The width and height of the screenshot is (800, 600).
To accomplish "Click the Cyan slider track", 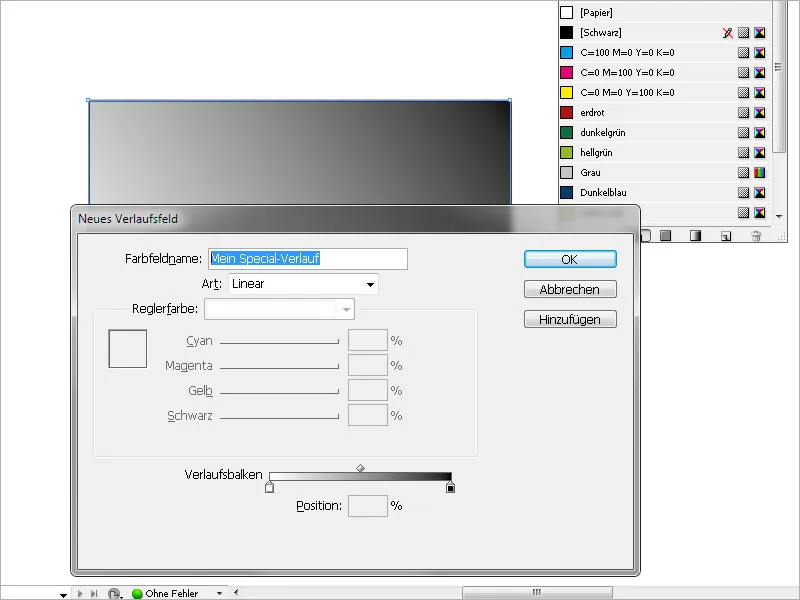I will click(279, 342).
